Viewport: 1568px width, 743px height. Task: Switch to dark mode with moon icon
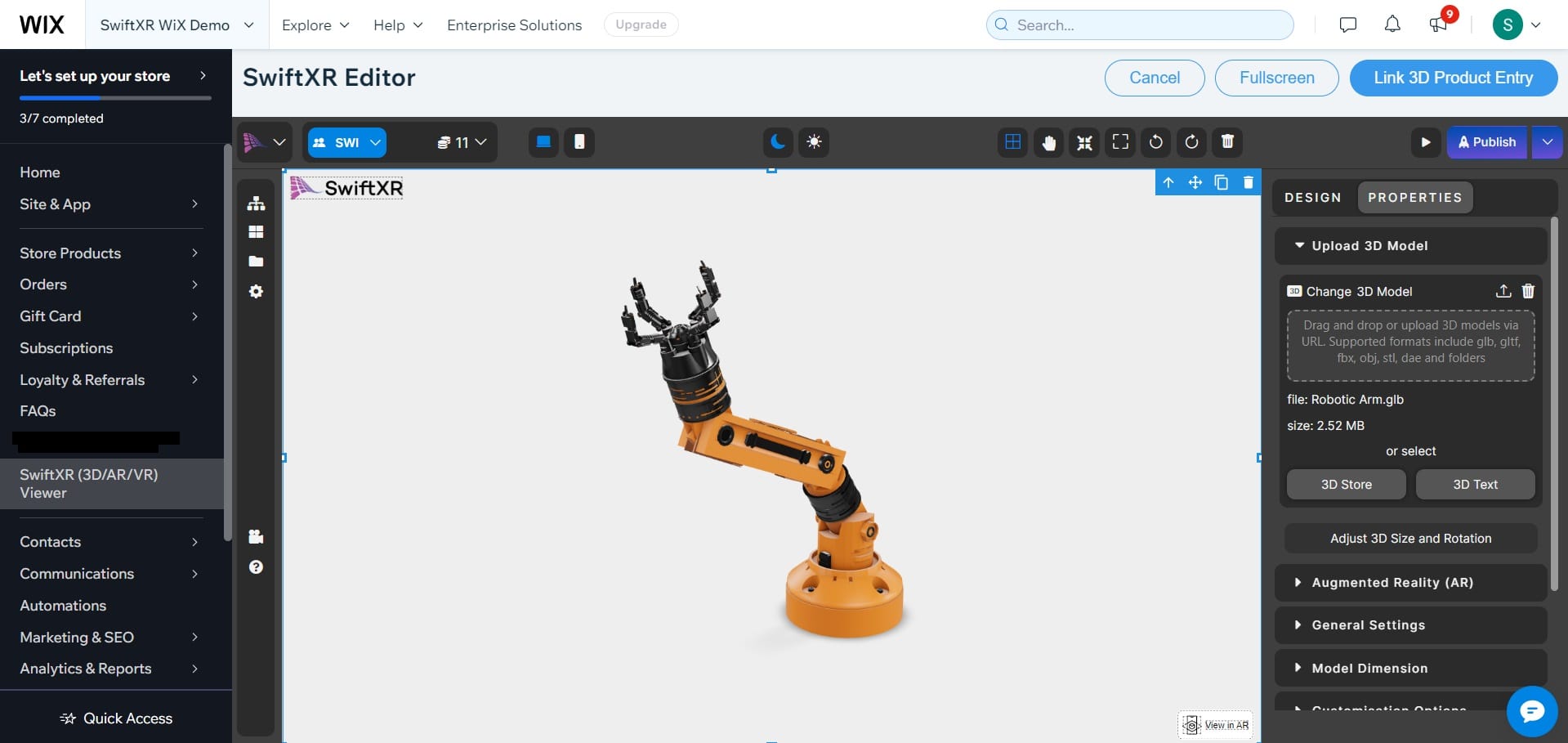778,142
